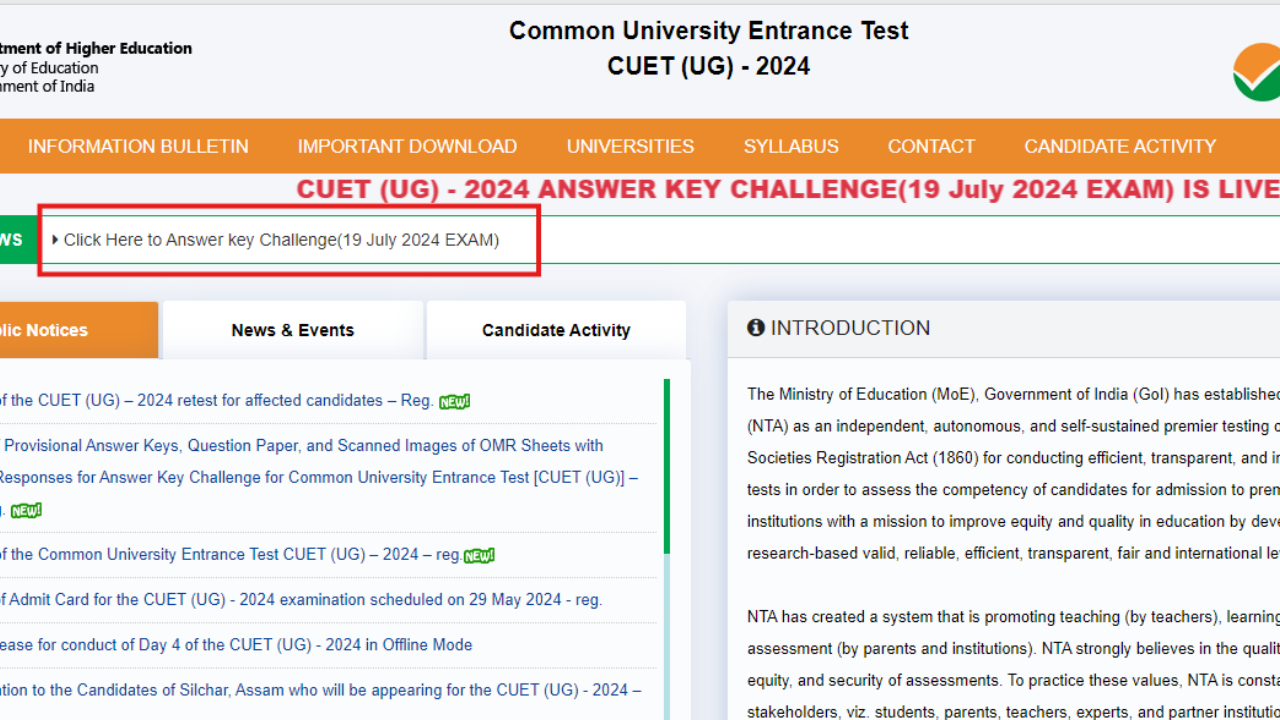Click the NEW badge on the Answer Keys notice

click(26, 511)
